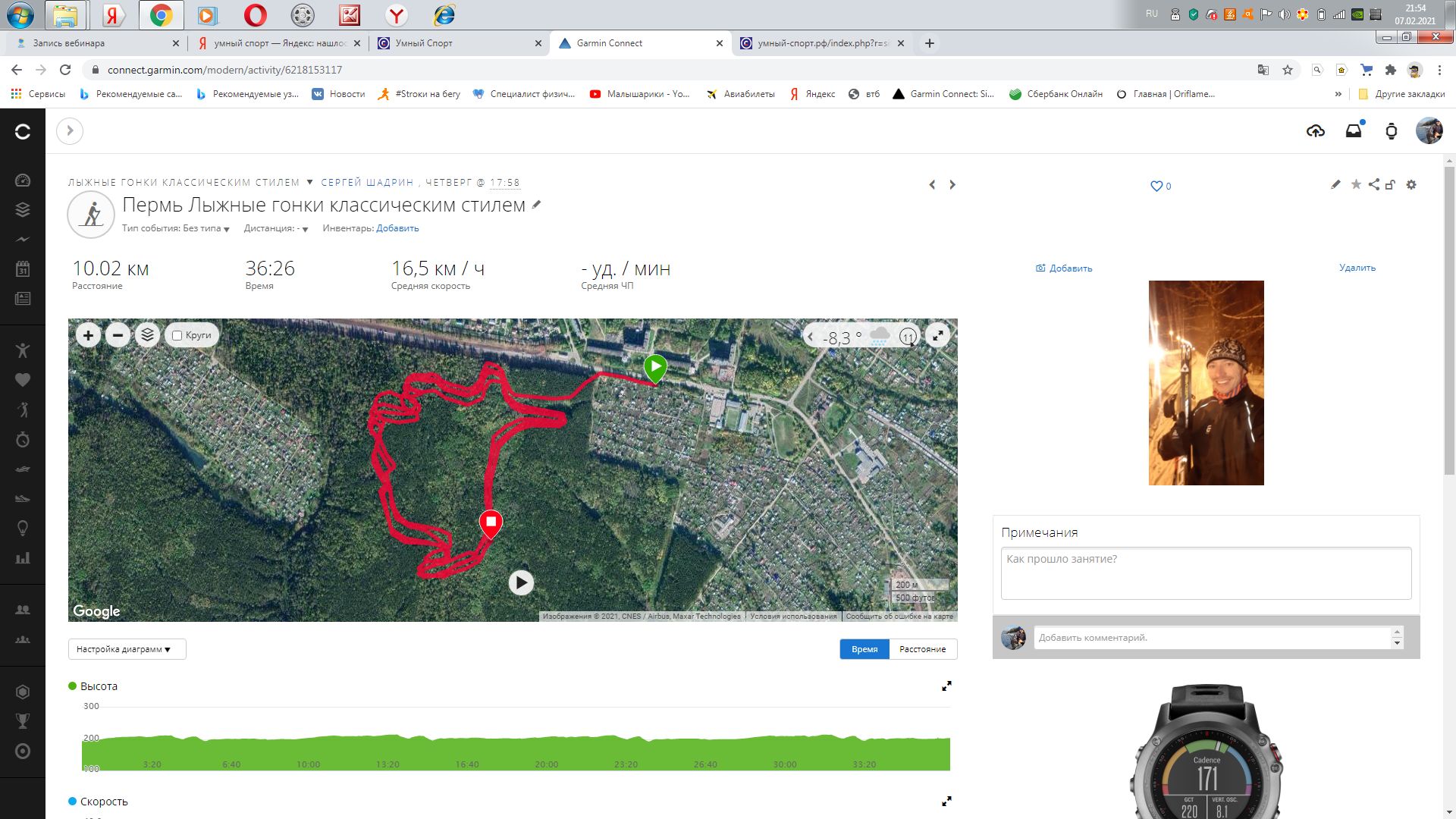Image resolution: width=1456 pixels, height=819 pixels.
Task: Click the Добавить комментарий input field
Action: [x=1213, y=638]
